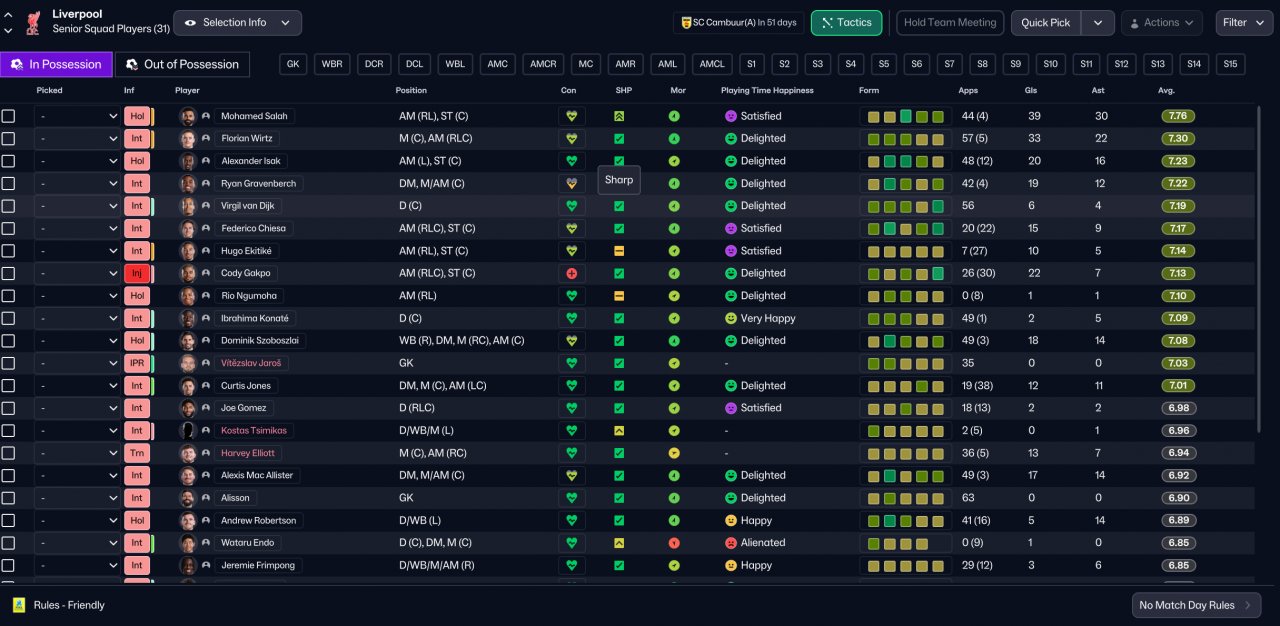This screenshot has width=1280, height=626.
Task: Click Virgil van Dijk's green heart condition icon
Action: tap(572, 206)
